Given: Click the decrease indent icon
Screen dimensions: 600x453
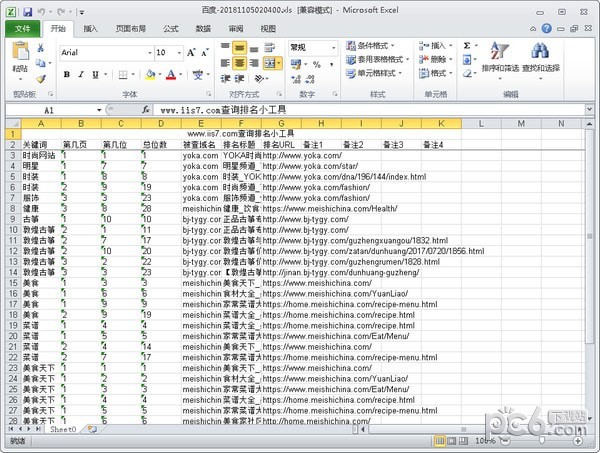Looking at the screenshot, I should [x=225, y=78].
